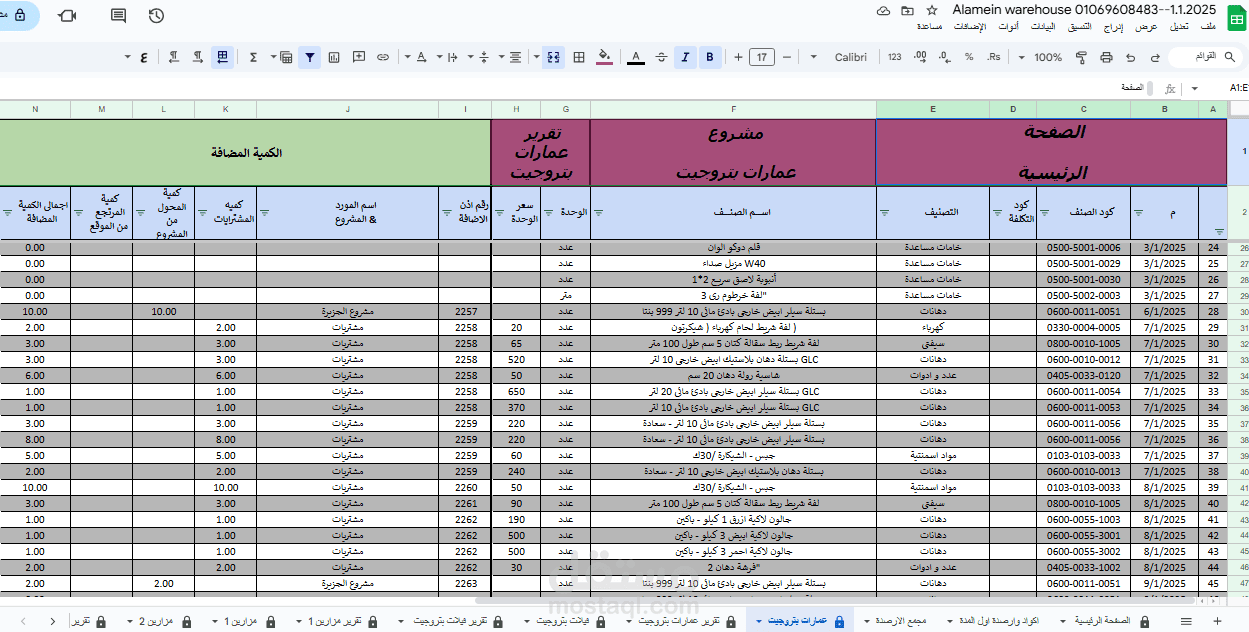Click the fill color paint bucket
The width and height of the screenshot is (1249, 632).
tap(604, 57)
